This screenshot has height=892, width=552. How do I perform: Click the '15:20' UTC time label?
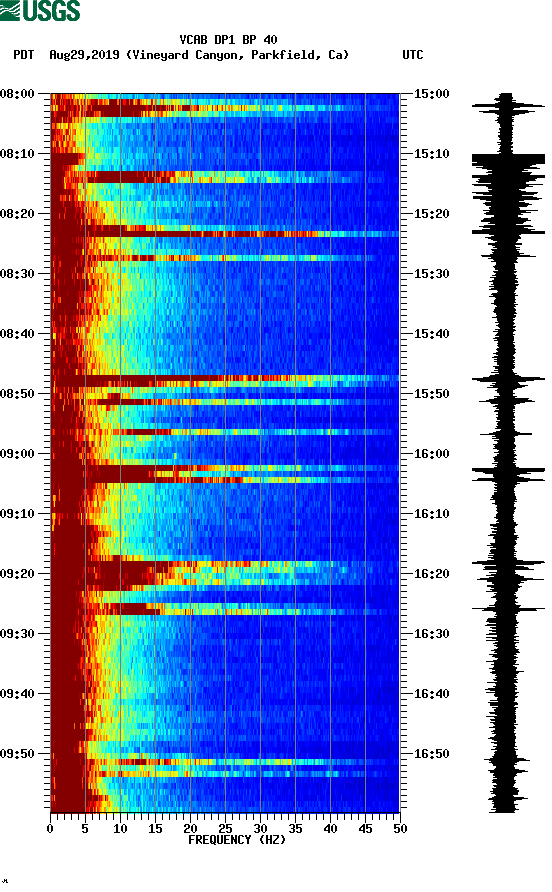(x=431, y=214)
